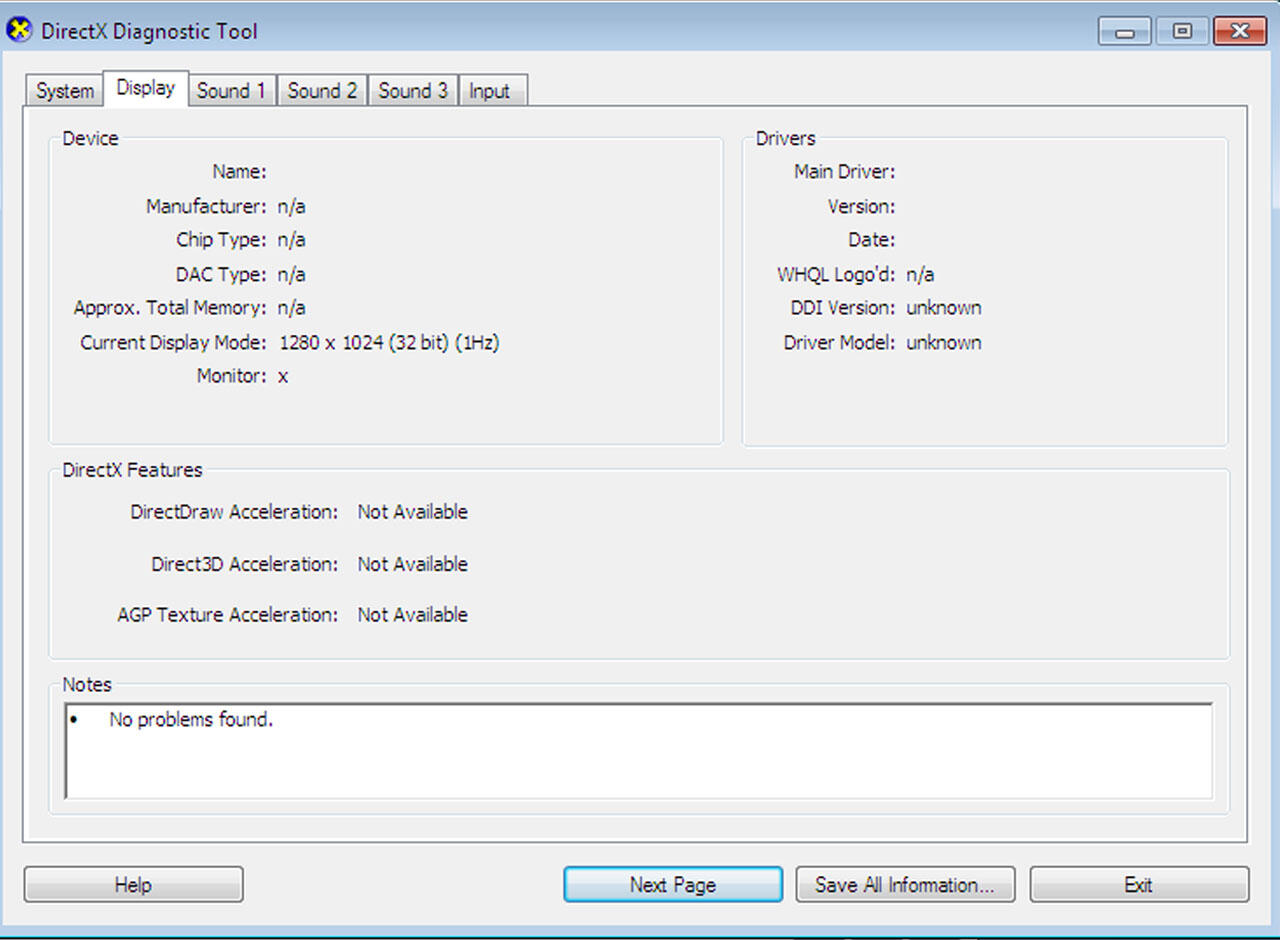The height and width of the screenshot is (940, 1280).
Task: Switch to the System tab
Action: (65, 91)
